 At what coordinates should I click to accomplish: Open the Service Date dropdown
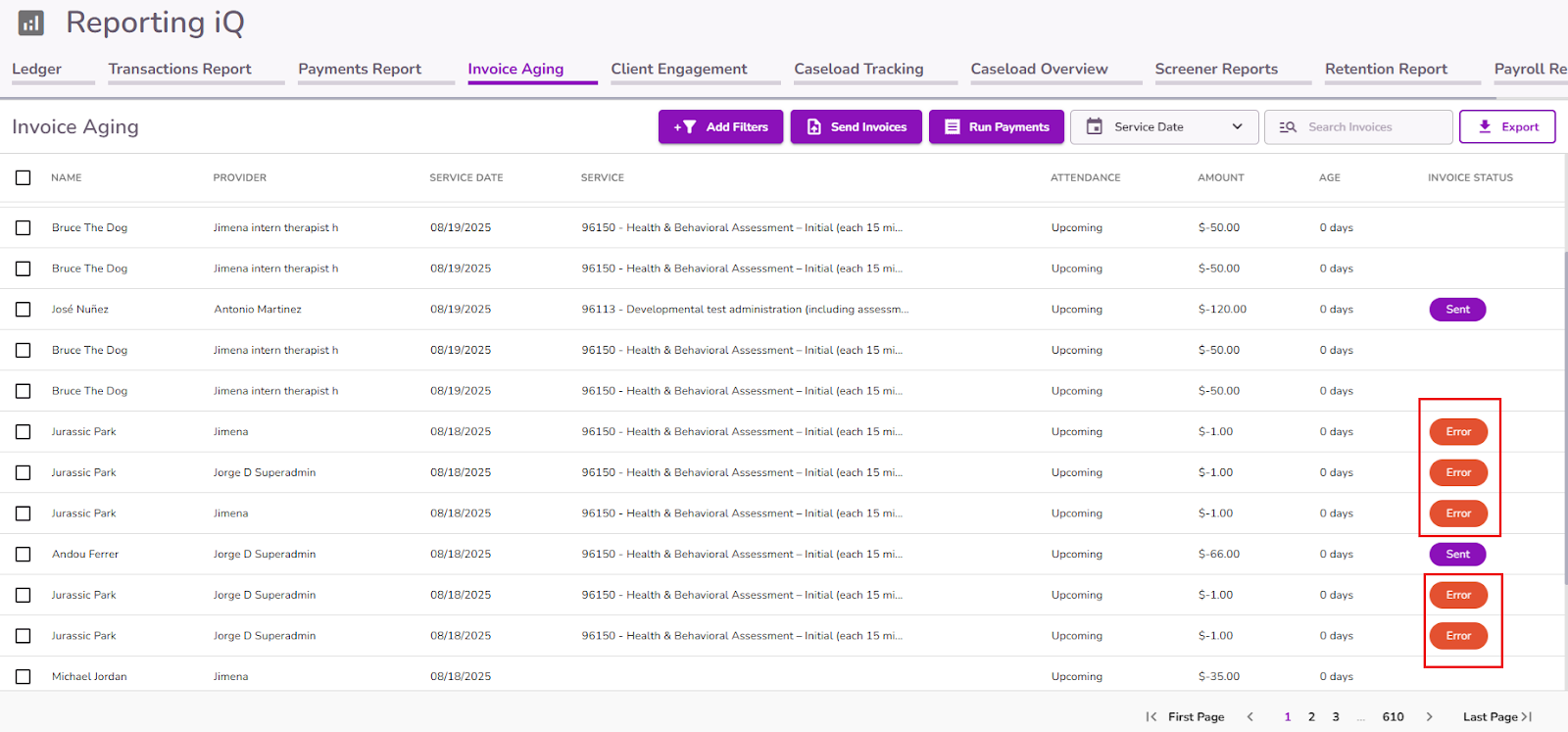tap(1164, 126)
